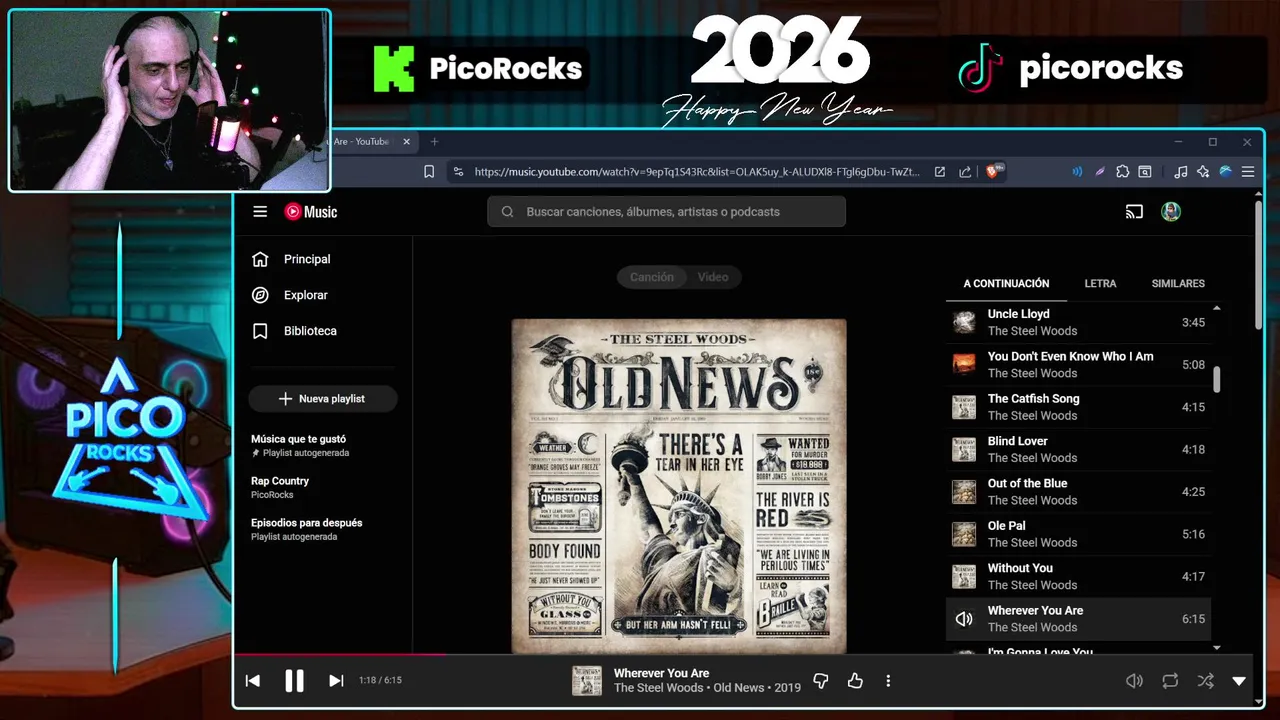Click the queue list scrollbar thumb

click(x=1217, y=380)
